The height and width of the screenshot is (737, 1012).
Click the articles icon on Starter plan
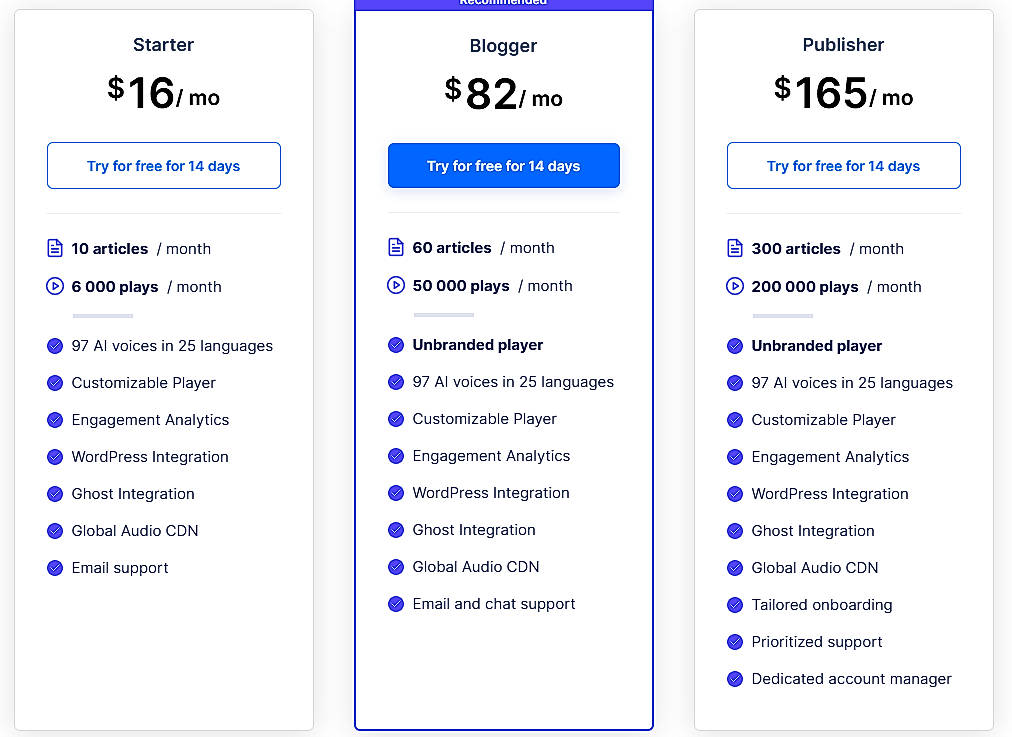pyautogui.click(x=55, y=248)
